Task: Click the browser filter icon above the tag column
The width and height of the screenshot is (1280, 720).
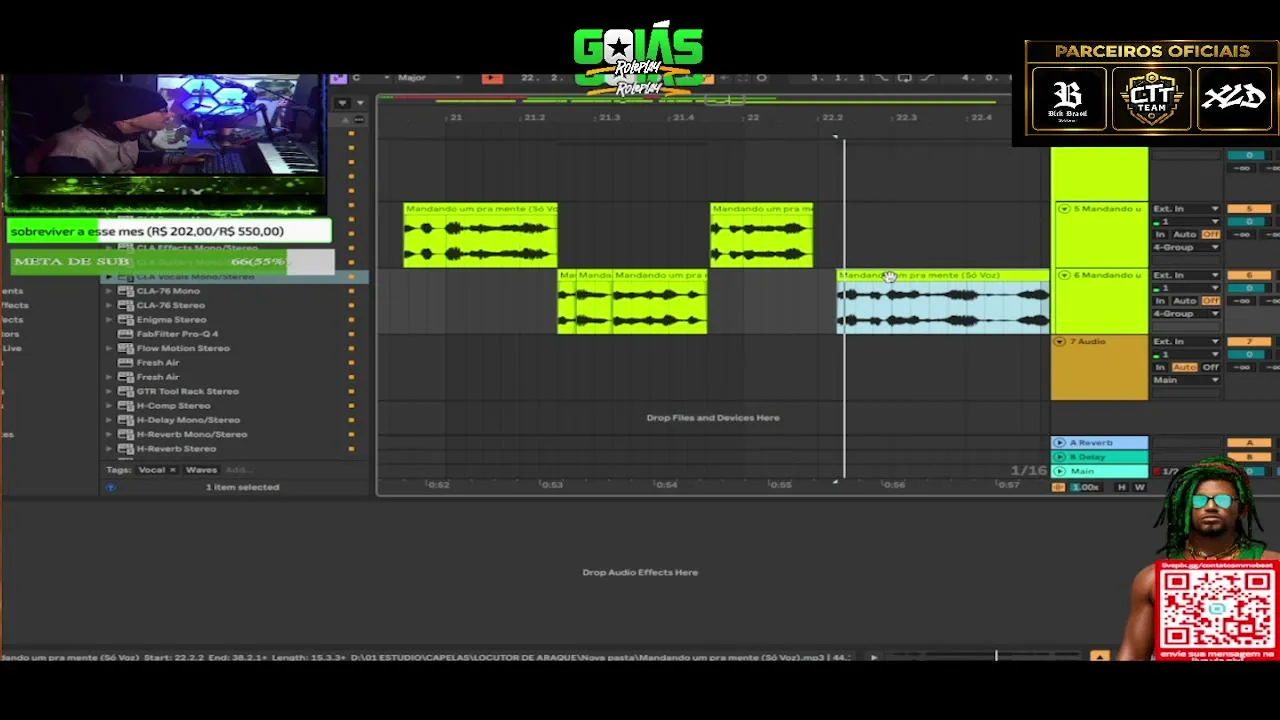Action: click(343, 103)
